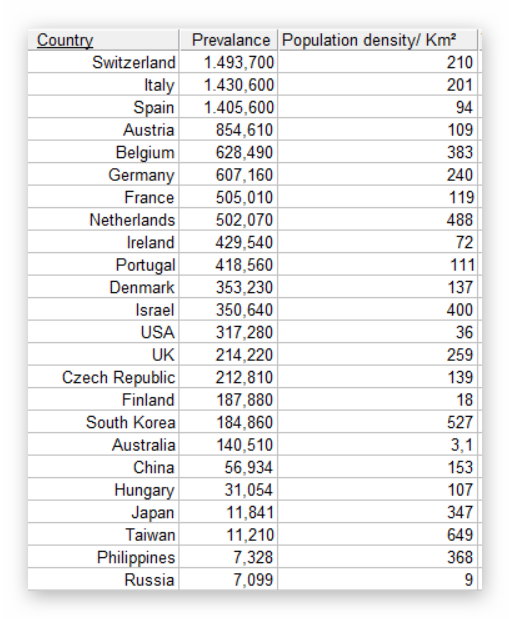Select the Country column header
Image resolution: width=510 pixels, height=619 pixels.
(103, 40)
